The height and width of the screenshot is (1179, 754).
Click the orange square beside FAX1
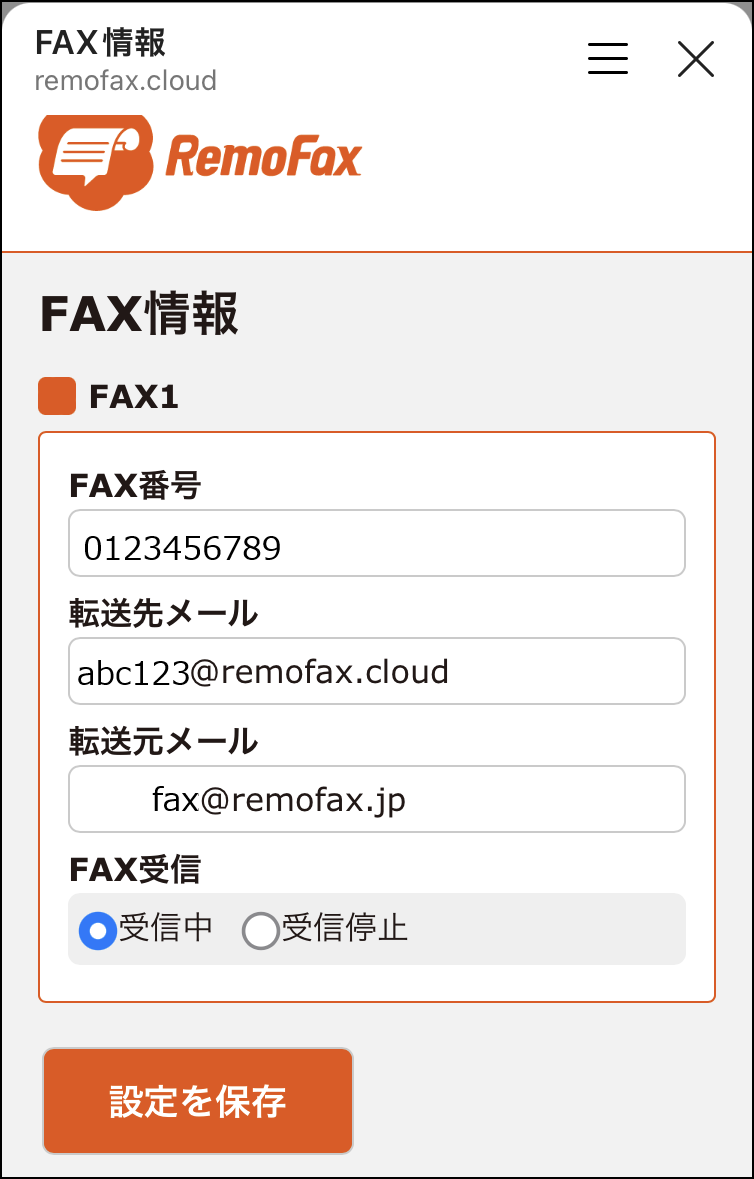pyautogui.click(x=57, y=396)
